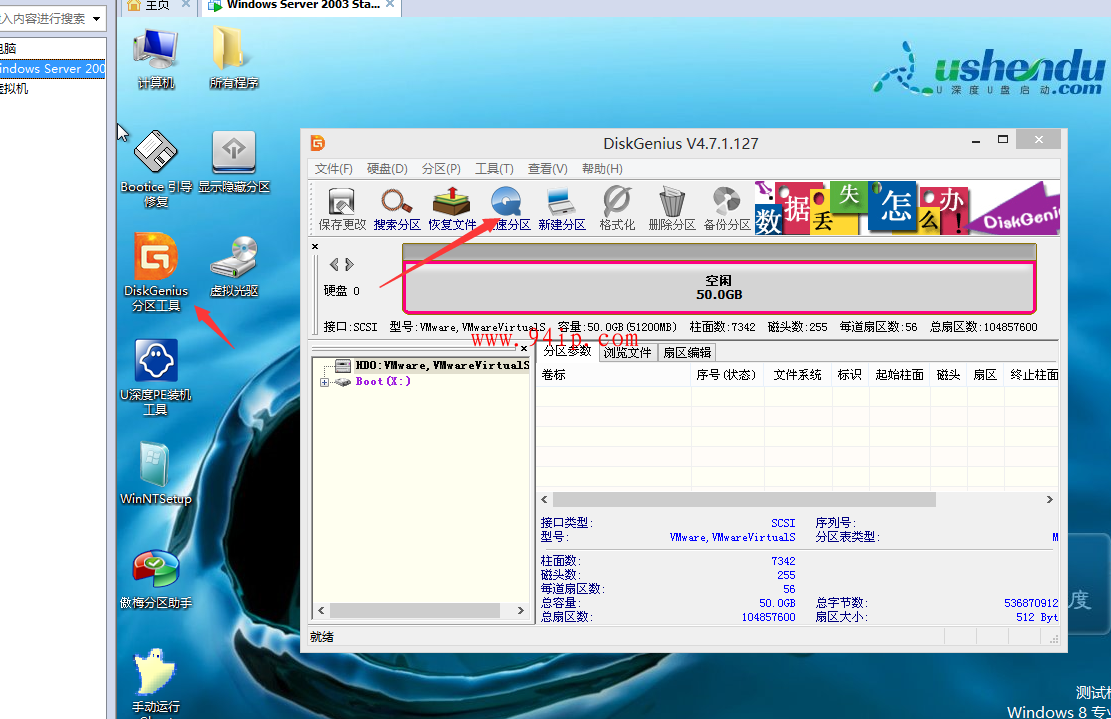Click the partition table horizontal scrollbar thumb

[x=744, y=499]
